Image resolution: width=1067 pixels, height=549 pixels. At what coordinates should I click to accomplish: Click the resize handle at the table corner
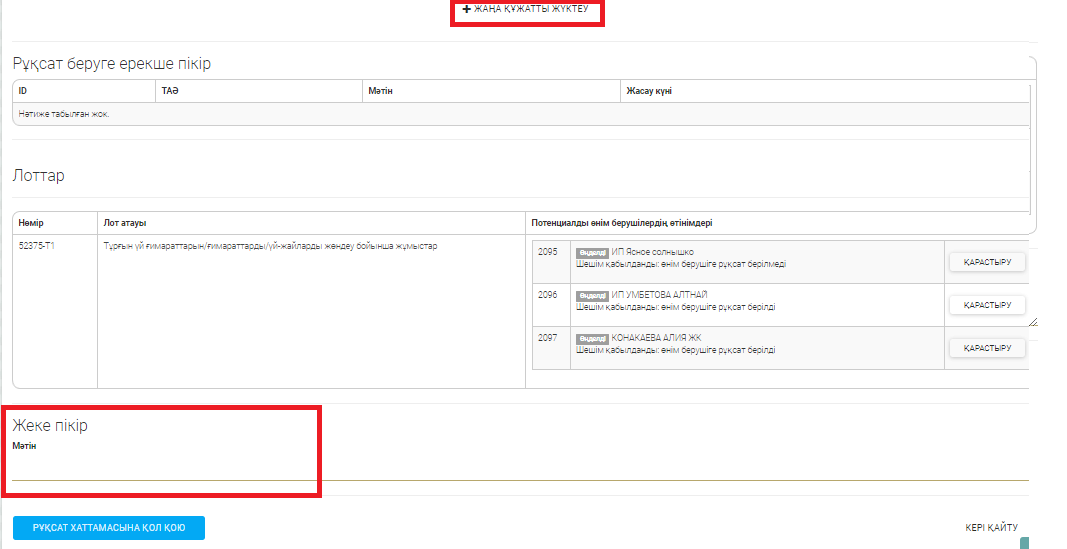coord(1032,321)
